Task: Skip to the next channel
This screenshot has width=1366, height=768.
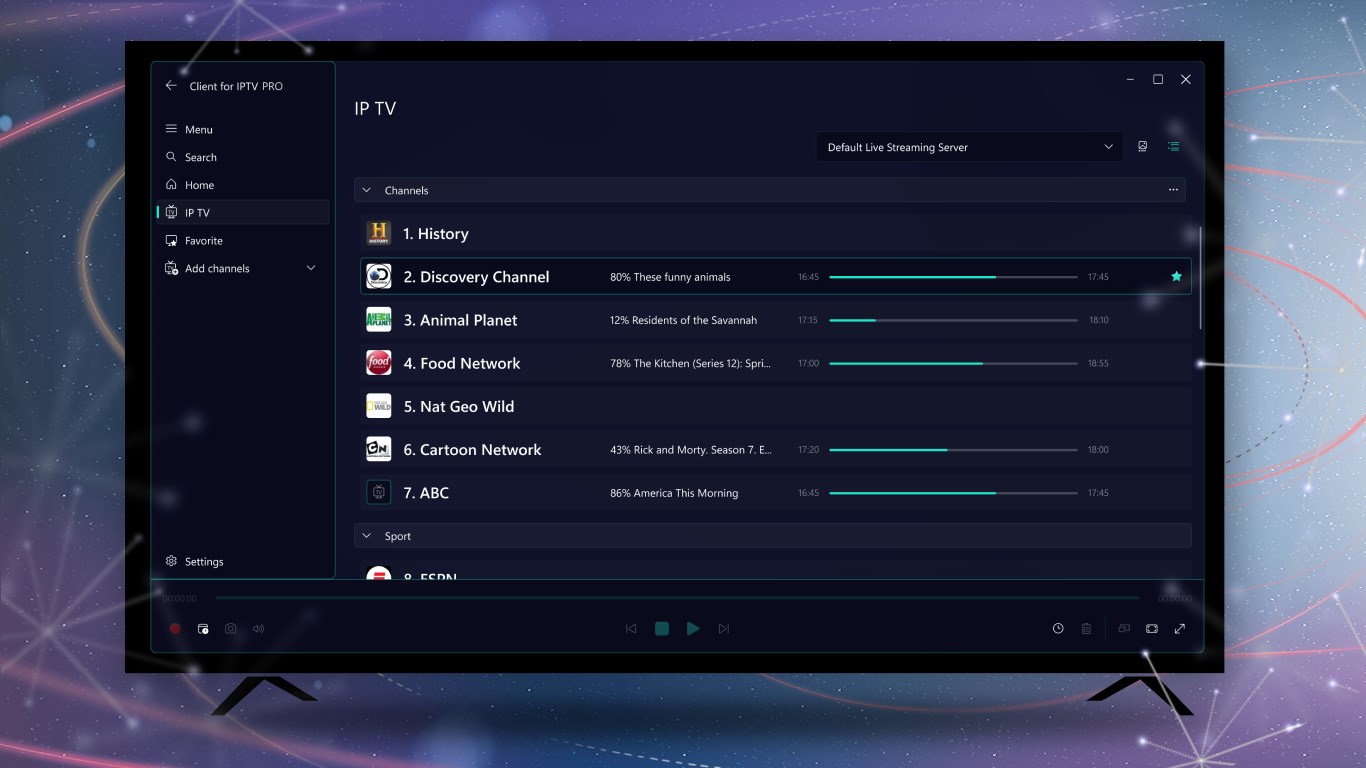Action: (x=724, y=629)
